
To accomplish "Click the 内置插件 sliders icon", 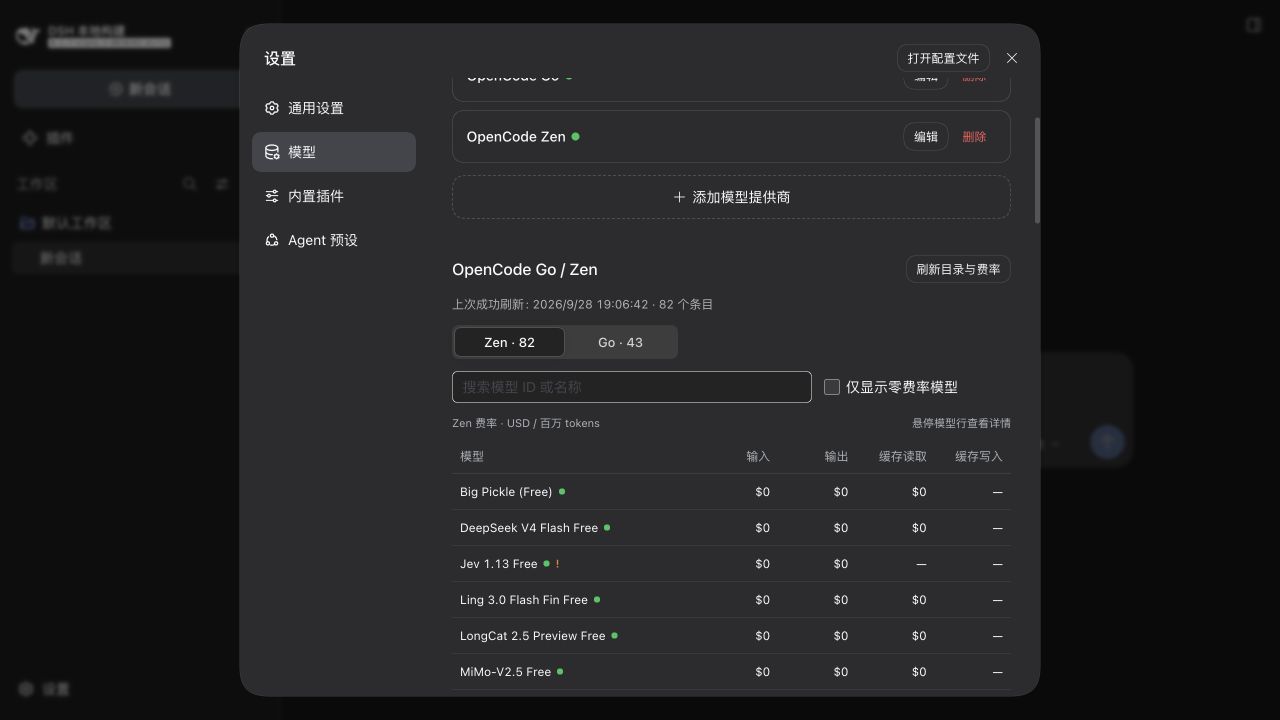I will 272,196.
